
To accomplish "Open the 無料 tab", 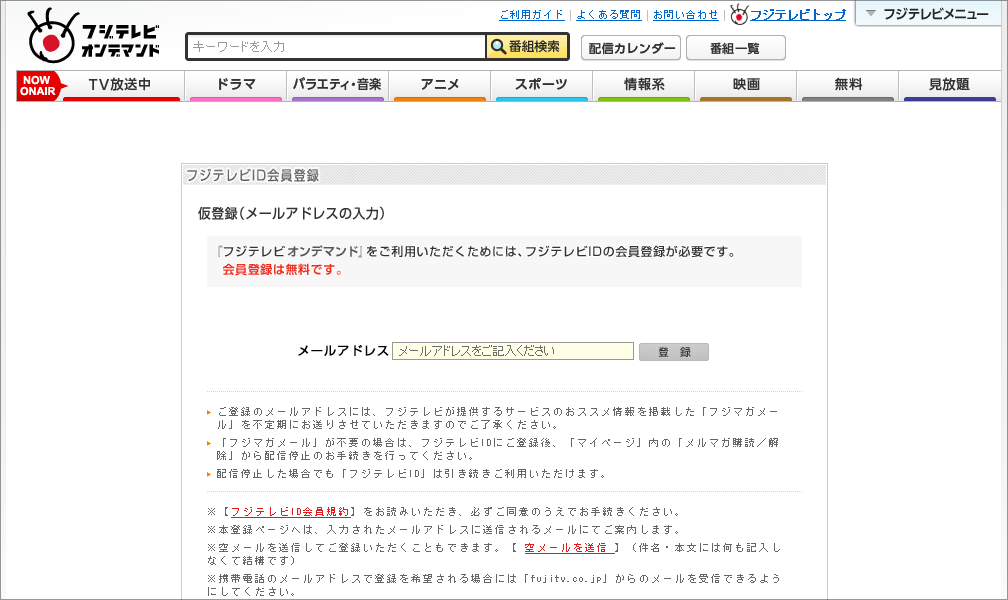I will [x=847, y=86].
